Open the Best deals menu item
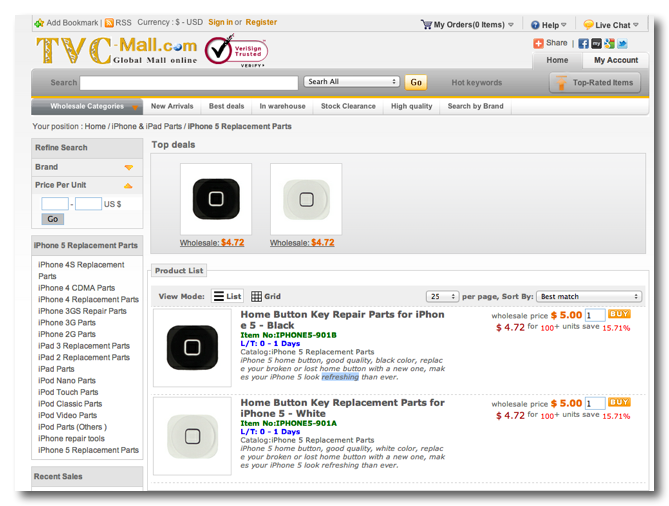This screenshot has width=669, height=506. [227, 106]
